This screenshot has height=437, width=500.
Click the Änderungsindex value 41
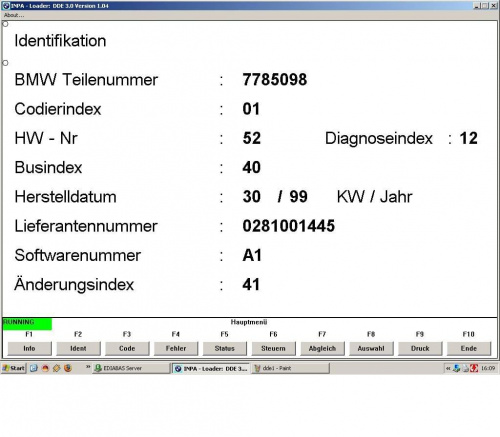point(251,285)
